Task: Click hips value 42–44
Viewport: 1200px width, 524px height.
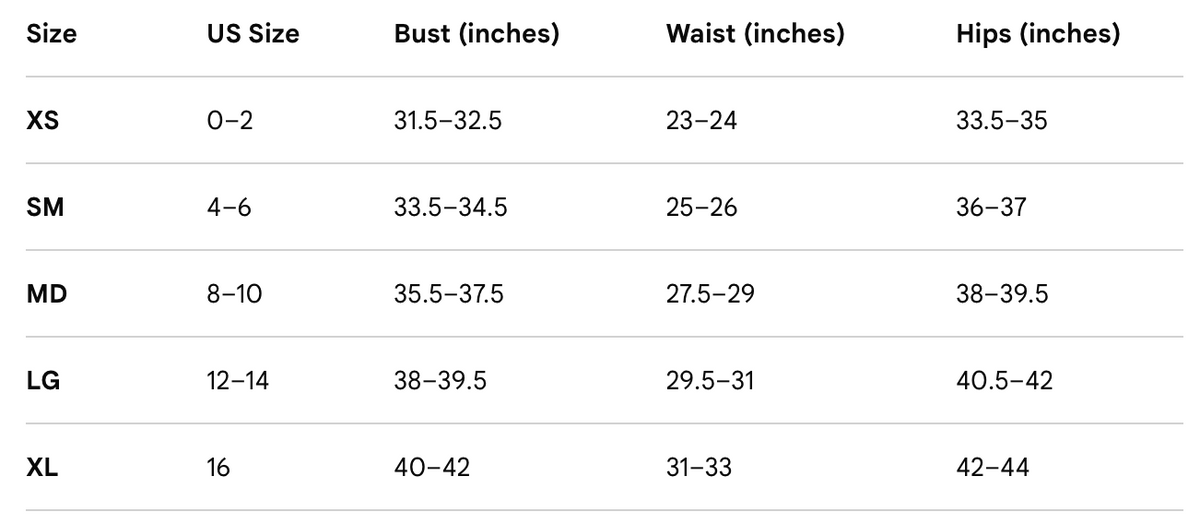Action: point(993,467)
